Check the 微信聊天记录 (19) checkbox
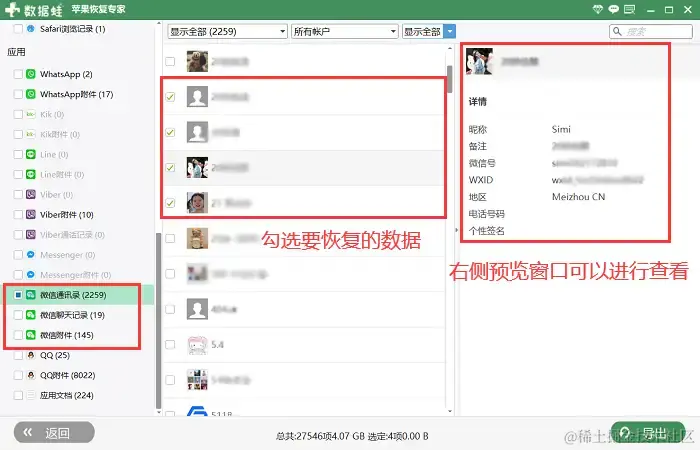 pos(18,315)
